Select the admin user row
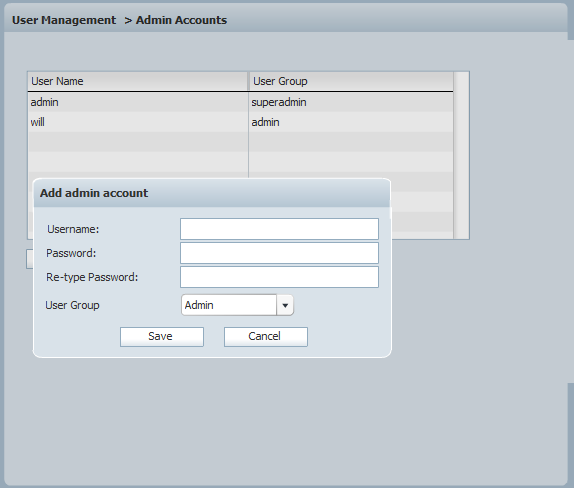 tap(241, 102)
